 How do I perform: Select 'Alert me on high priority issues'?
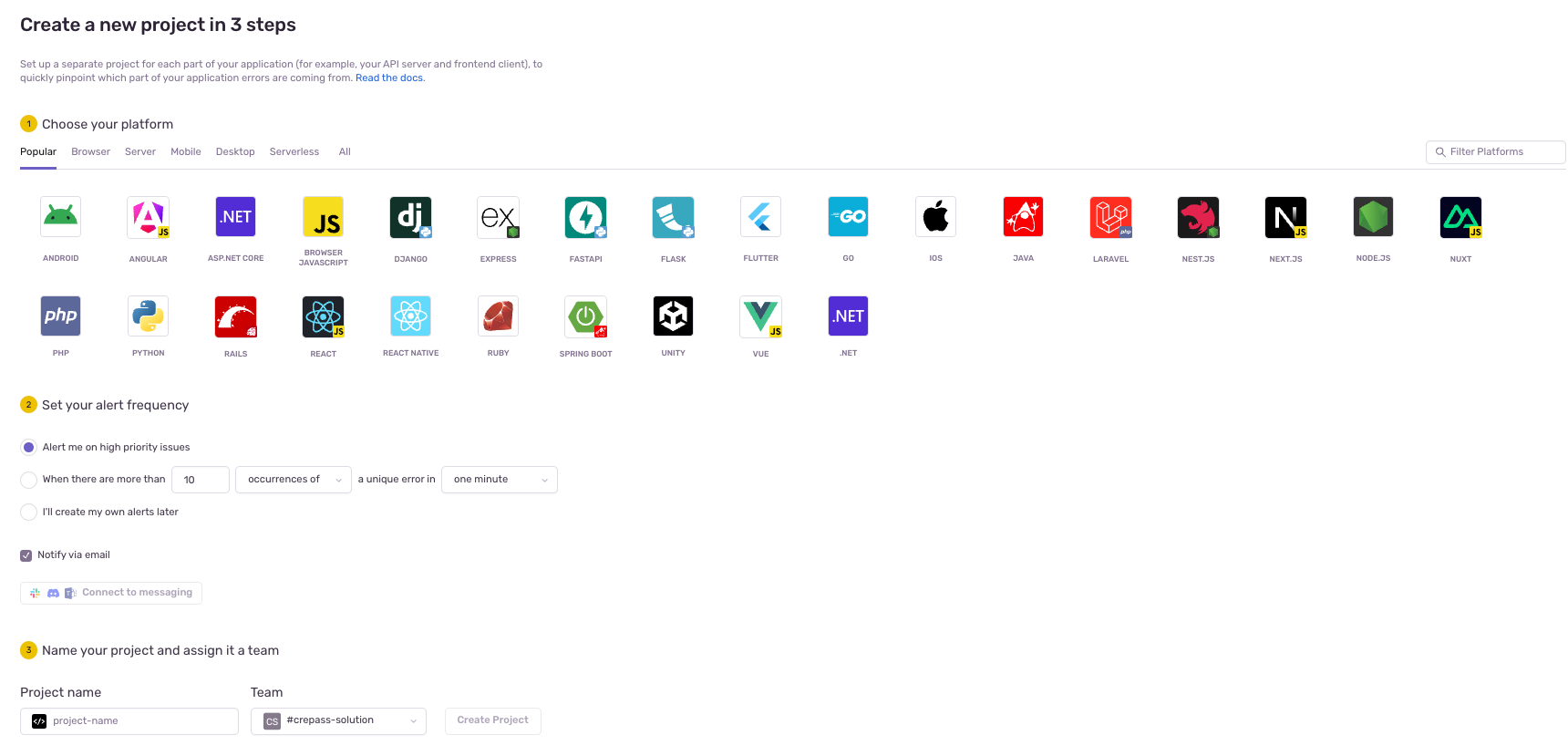coord(28,447)
